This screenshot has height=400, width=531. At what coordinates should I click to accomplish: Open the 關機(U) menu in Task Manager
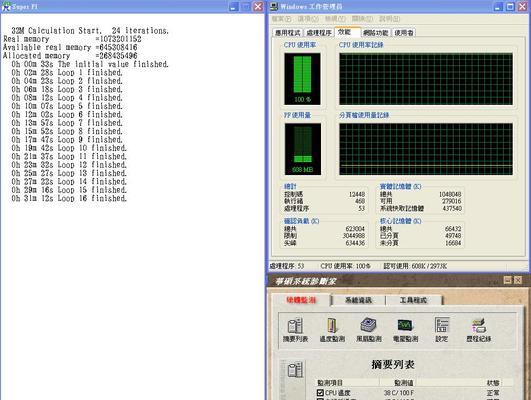pyautogui.click(x=362, y=19)
